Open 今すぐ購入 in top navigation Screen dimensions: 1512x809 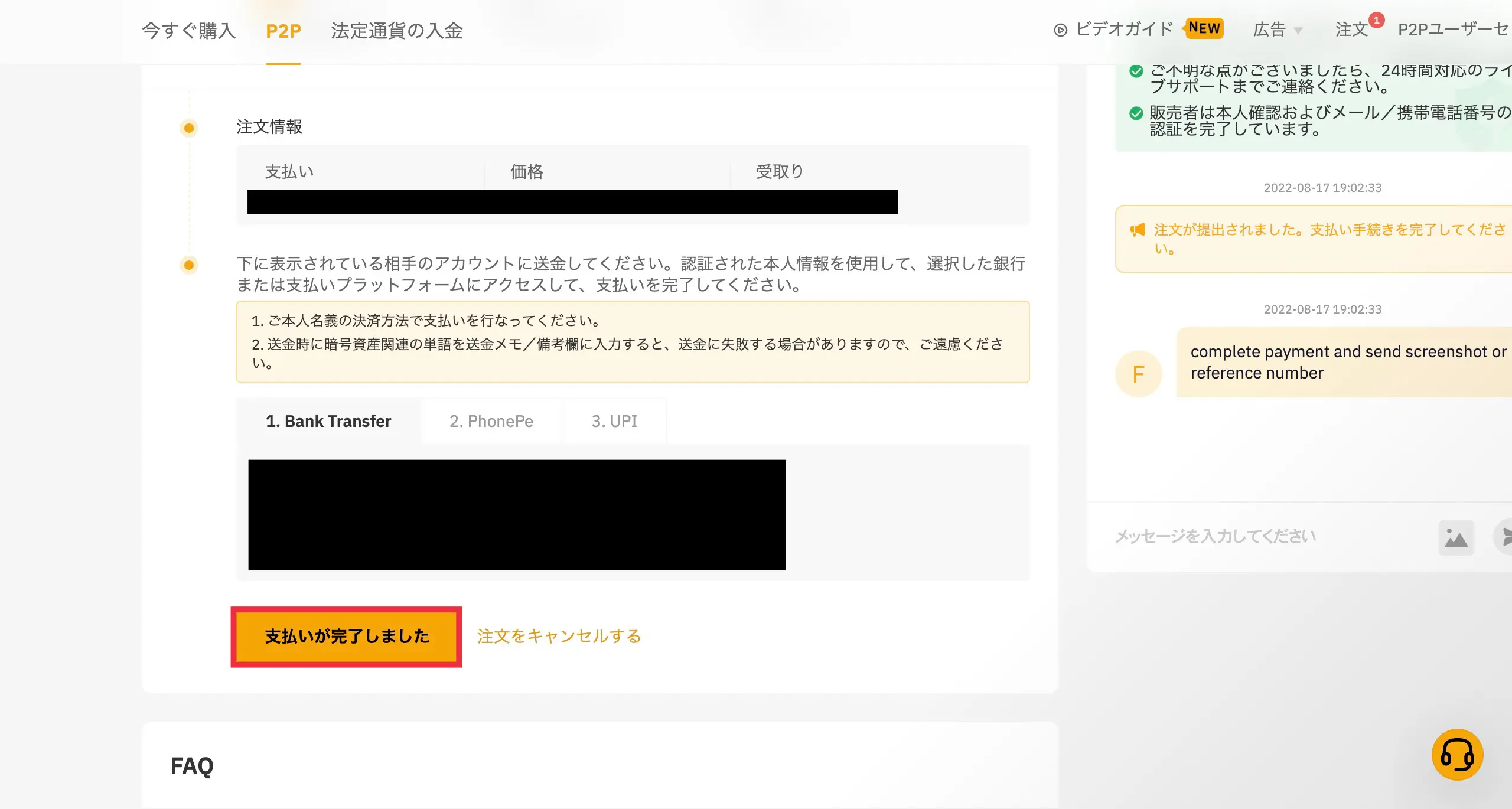pyautogui.click(x=189, y=31)
